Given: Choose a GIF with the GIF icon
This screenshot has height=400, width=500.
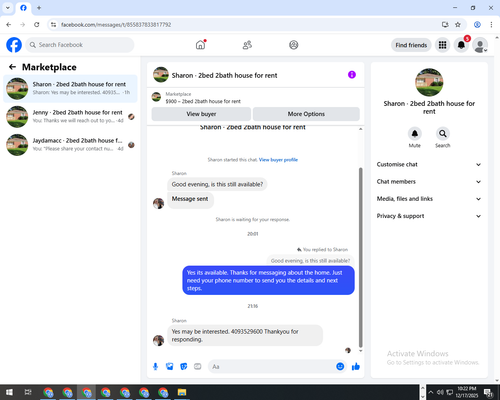Looking at the screenshot, I should [198, 367].
